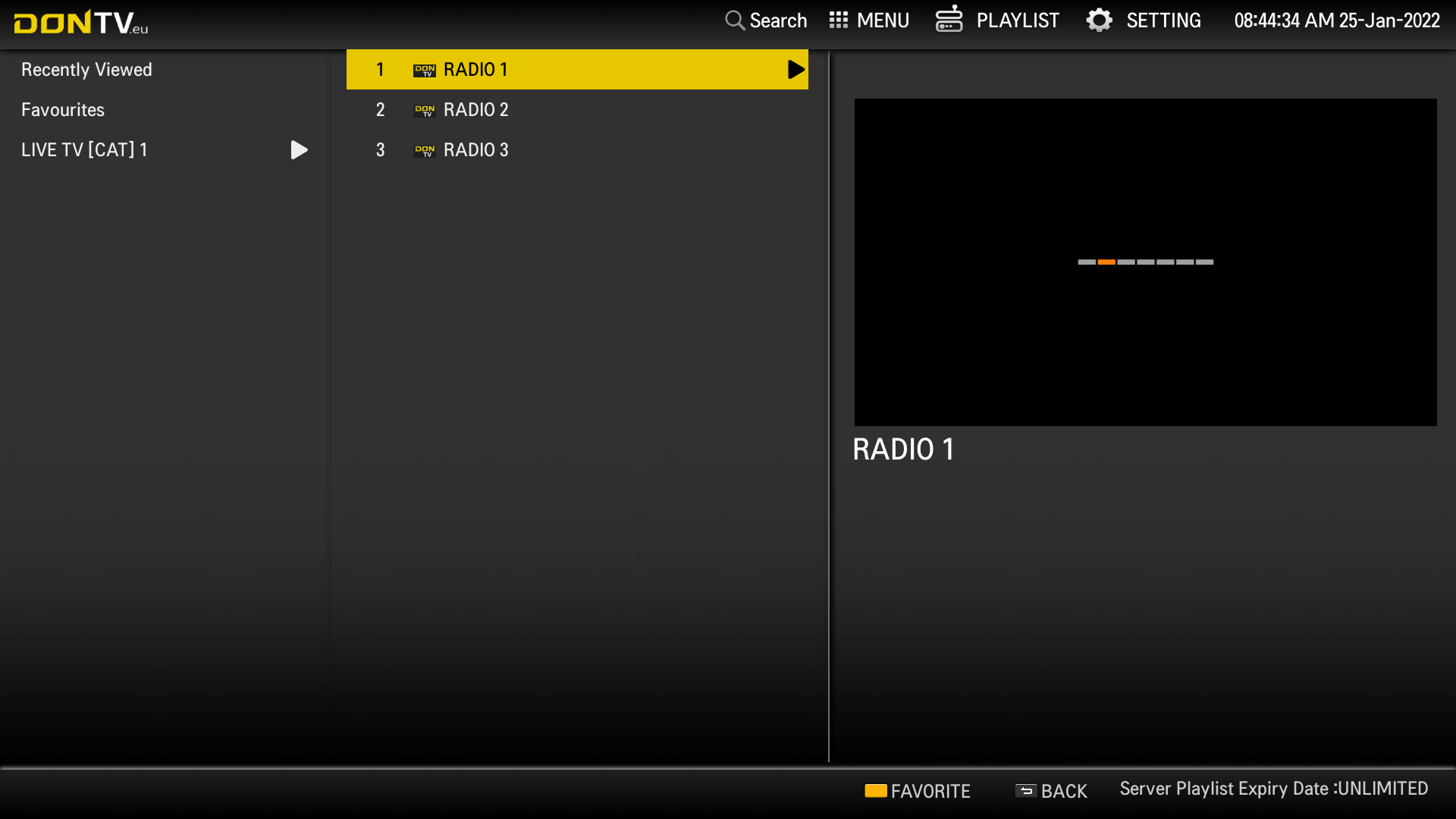Open SETTING gear icon

(x=1099, y=20)
